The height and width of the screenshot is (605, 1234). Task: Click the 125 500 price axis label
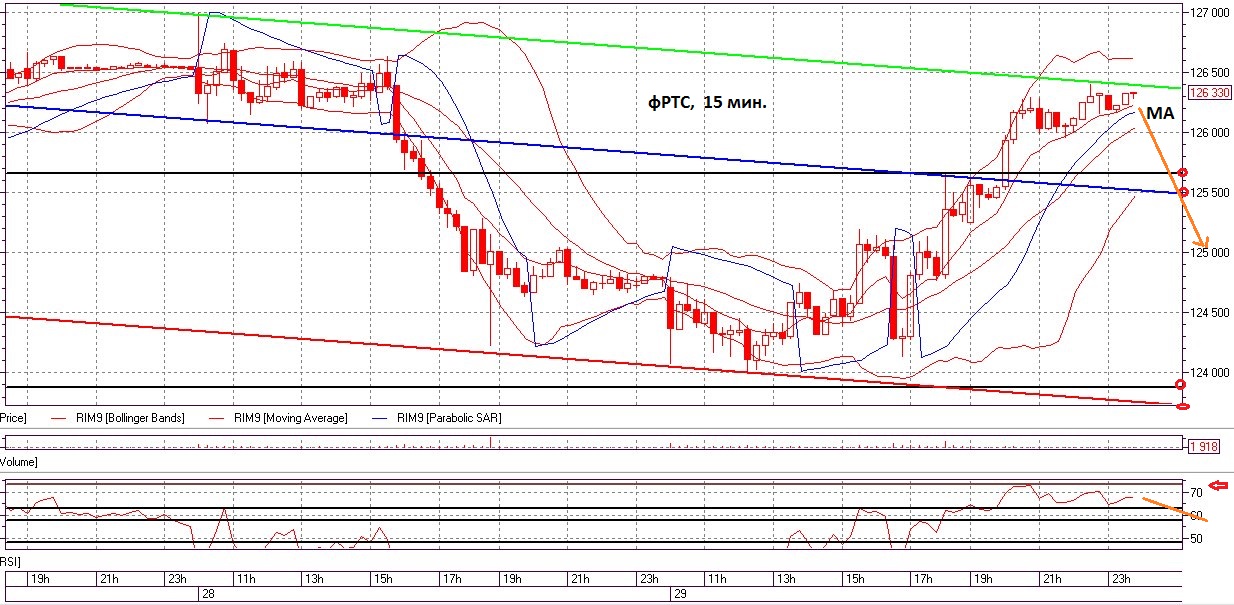[1210, 192]
